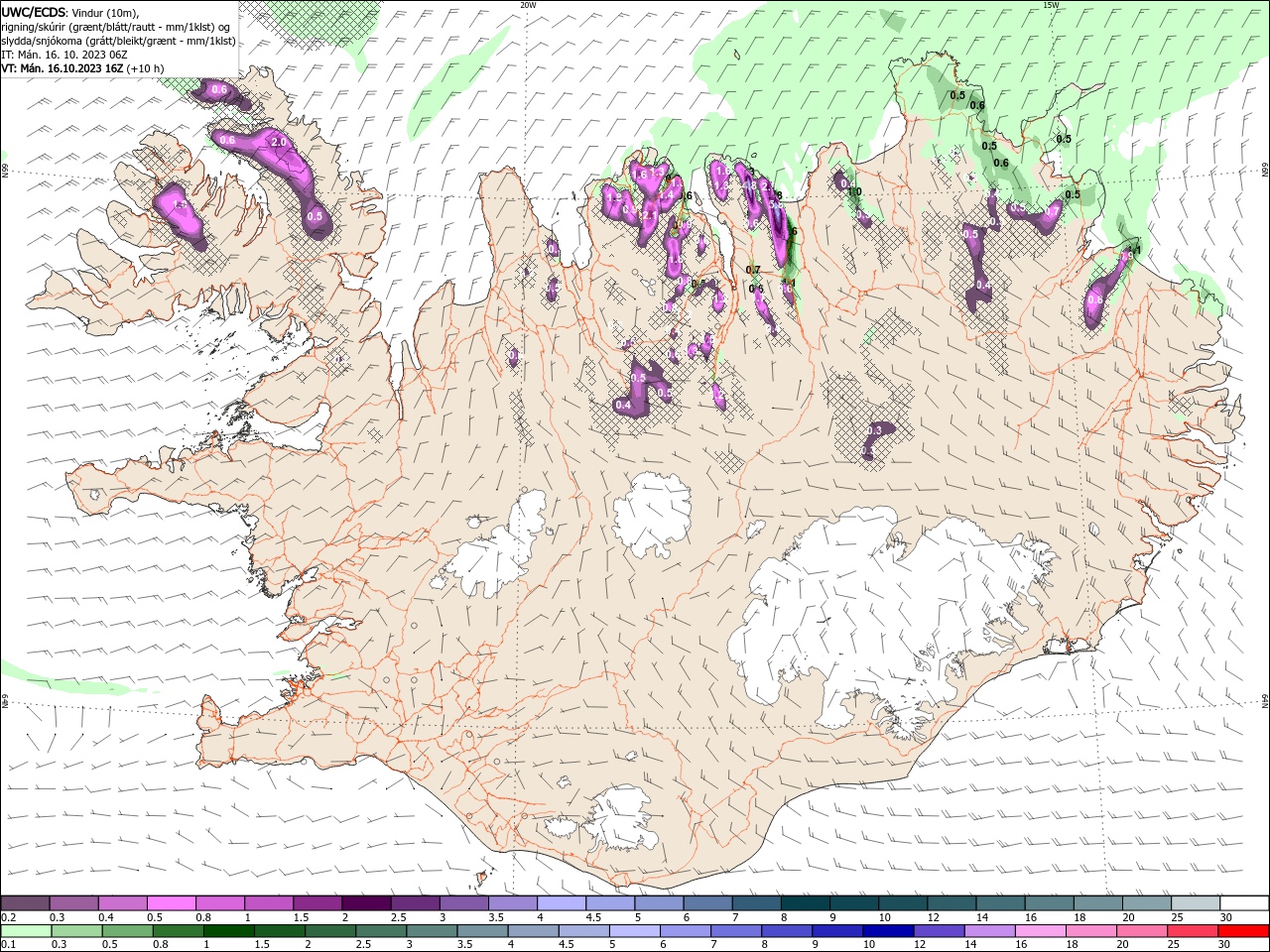The width and height of the screenshot is (1270, 952).
Task: Click the 'slydda/snjókoma' legend description line
Action: click(x=119, y=41)
